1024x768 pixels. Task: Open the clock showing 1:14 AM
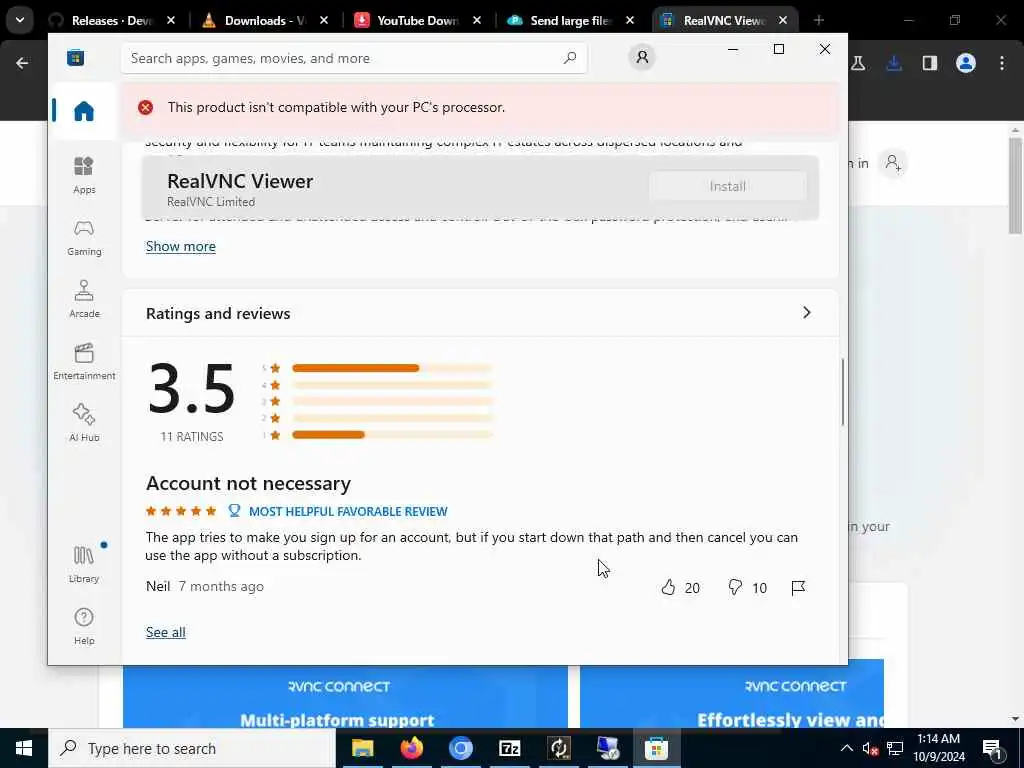pyautogui.click(x=938, y=748)
